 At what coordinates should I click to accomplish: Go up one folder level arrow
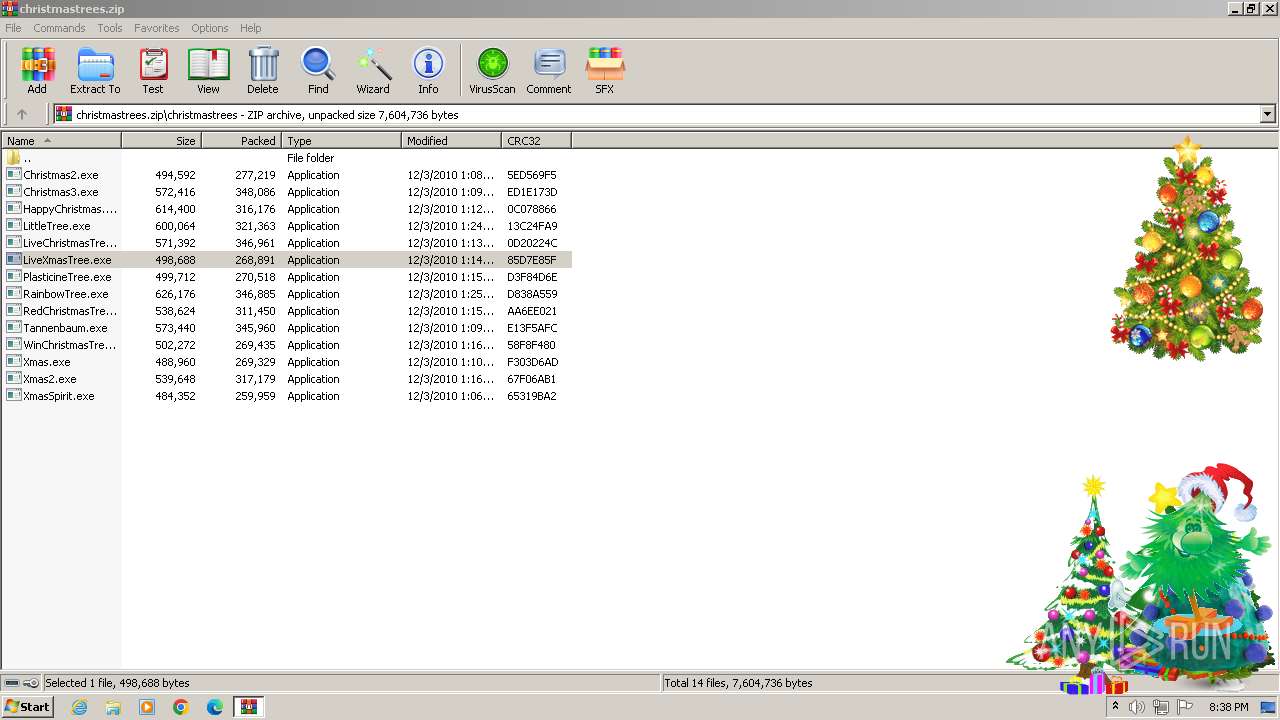click(x=22, y=114)
